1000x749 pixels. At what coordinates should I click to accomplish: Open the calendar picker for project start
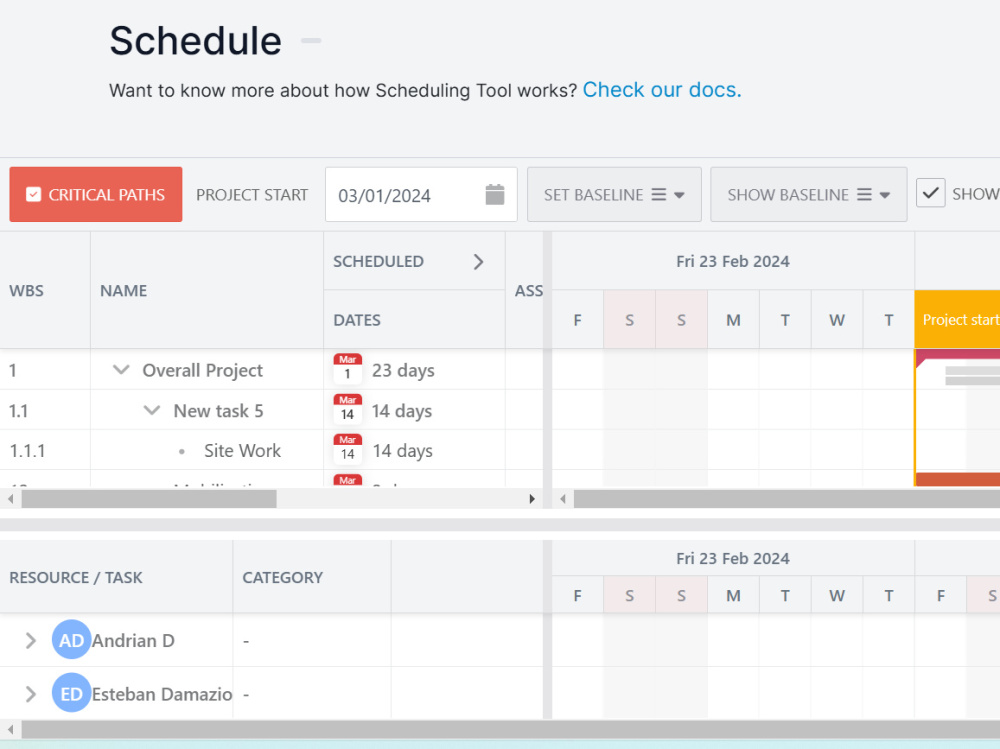click(494, 195)
